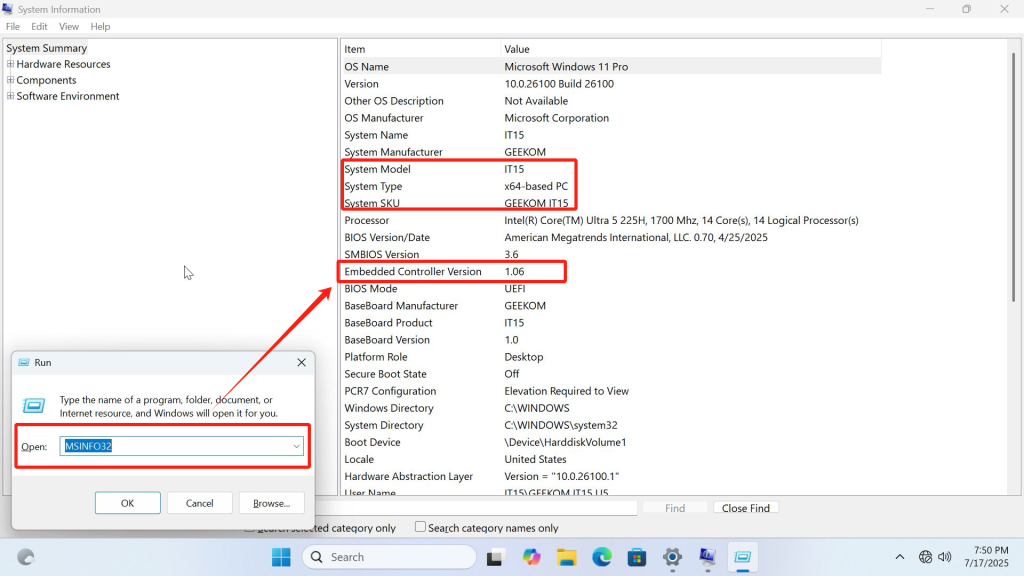This screenshot has height=576, width=1024.
Task: Select the Platform Role row label
Action: pos(376,357)
